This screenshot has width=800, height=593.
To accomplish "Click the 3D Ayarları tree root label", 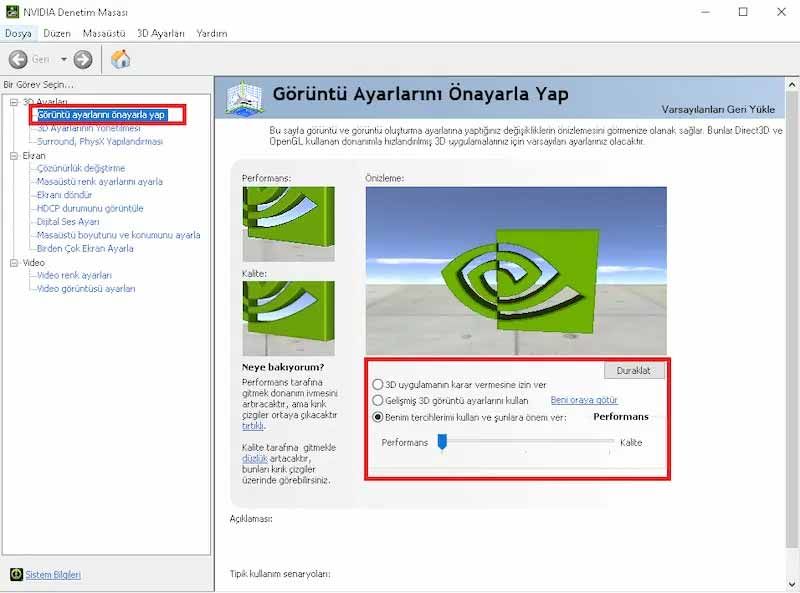I will pyautogui.click(x=45, y=102).
